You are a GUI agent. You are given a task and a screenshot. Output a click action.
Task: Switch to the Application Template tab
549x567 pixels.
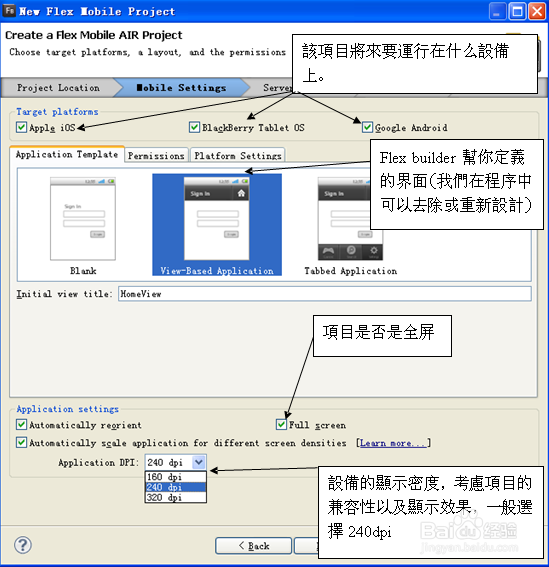coord(67,155)
